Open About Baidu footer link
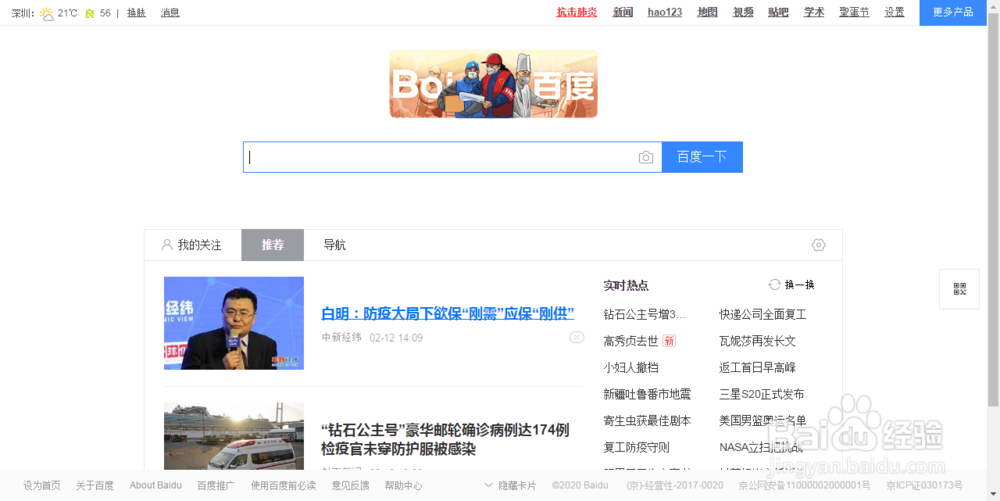Viewport: 1000px width, 501px height. 156,485
